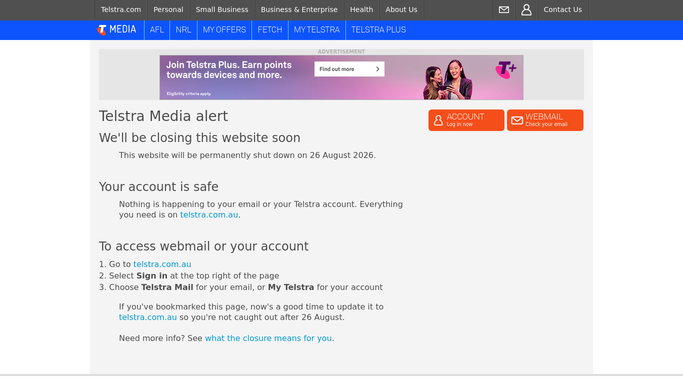The image size is (683, 384).
Task: Open About Us page
Action: click(401, 10)
